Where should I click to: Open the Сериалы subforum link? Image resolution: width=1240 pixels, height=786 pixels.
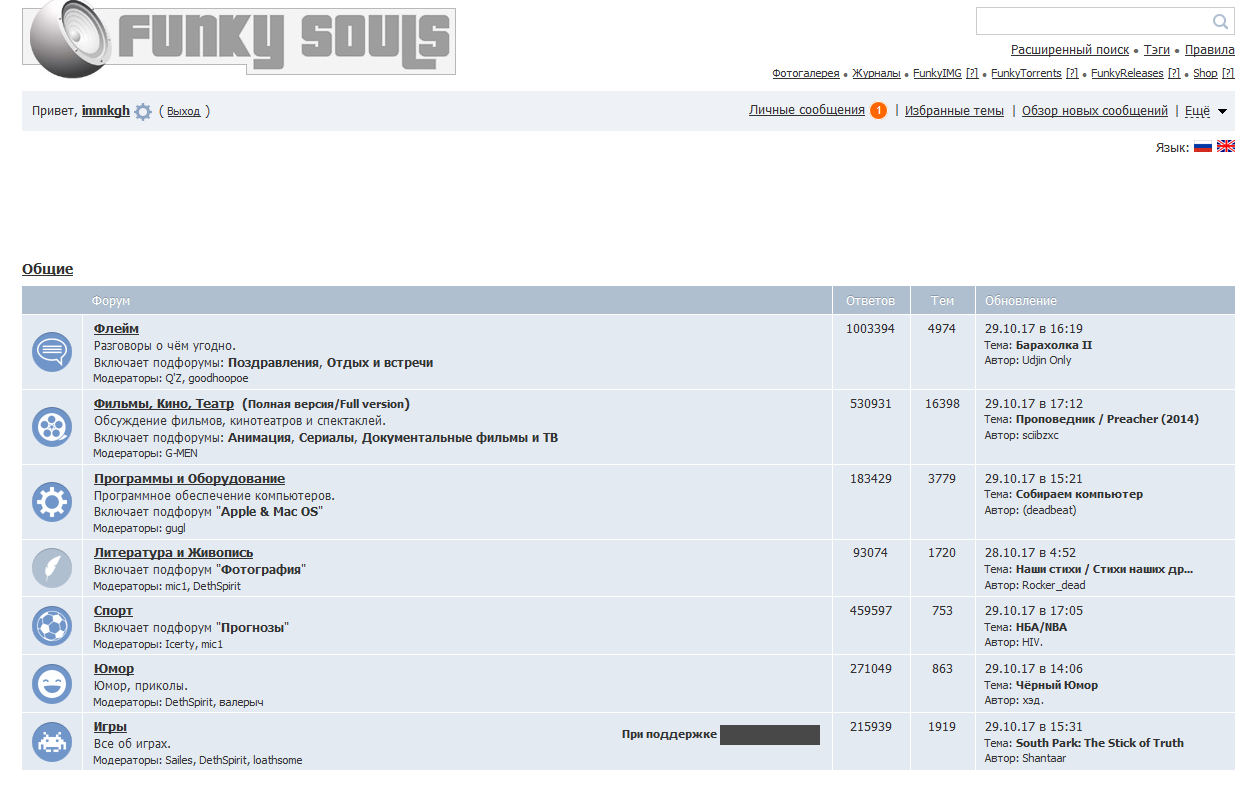click(x=326, y=437)
